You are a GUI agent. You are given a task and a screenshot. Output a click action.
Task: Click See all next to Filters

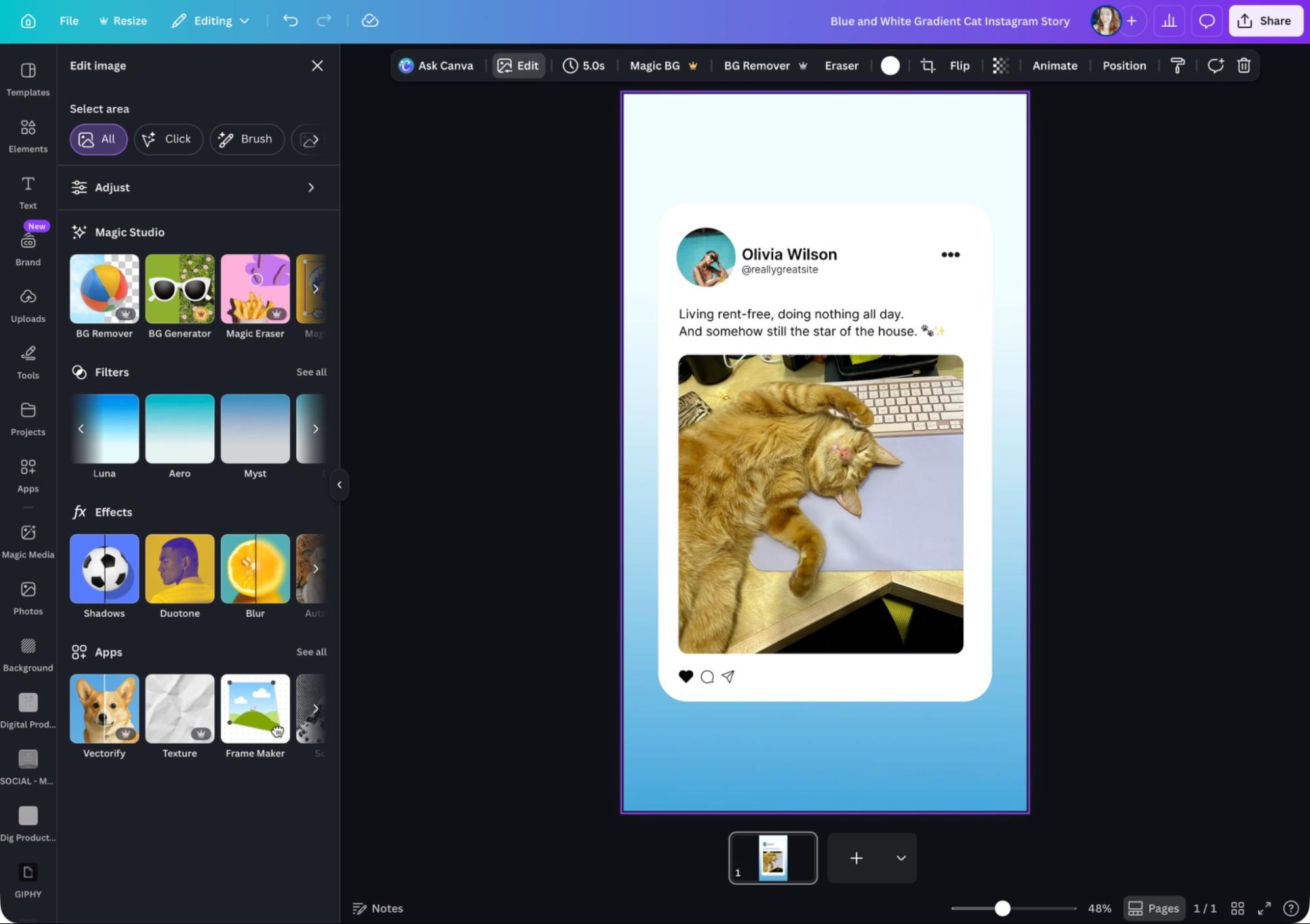[311, 372]
